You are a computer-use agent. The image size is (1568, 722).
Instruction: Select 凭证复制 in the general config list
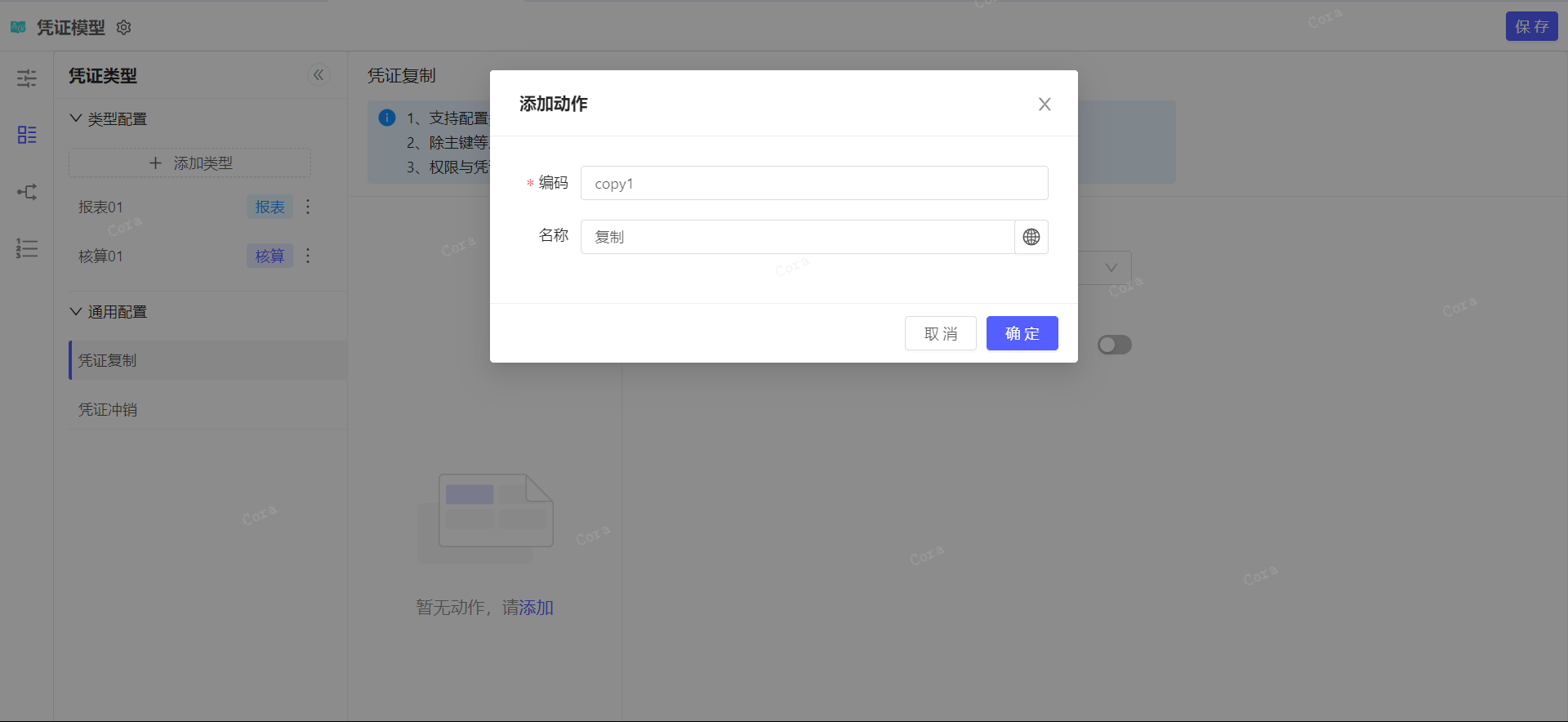point(108,360)
